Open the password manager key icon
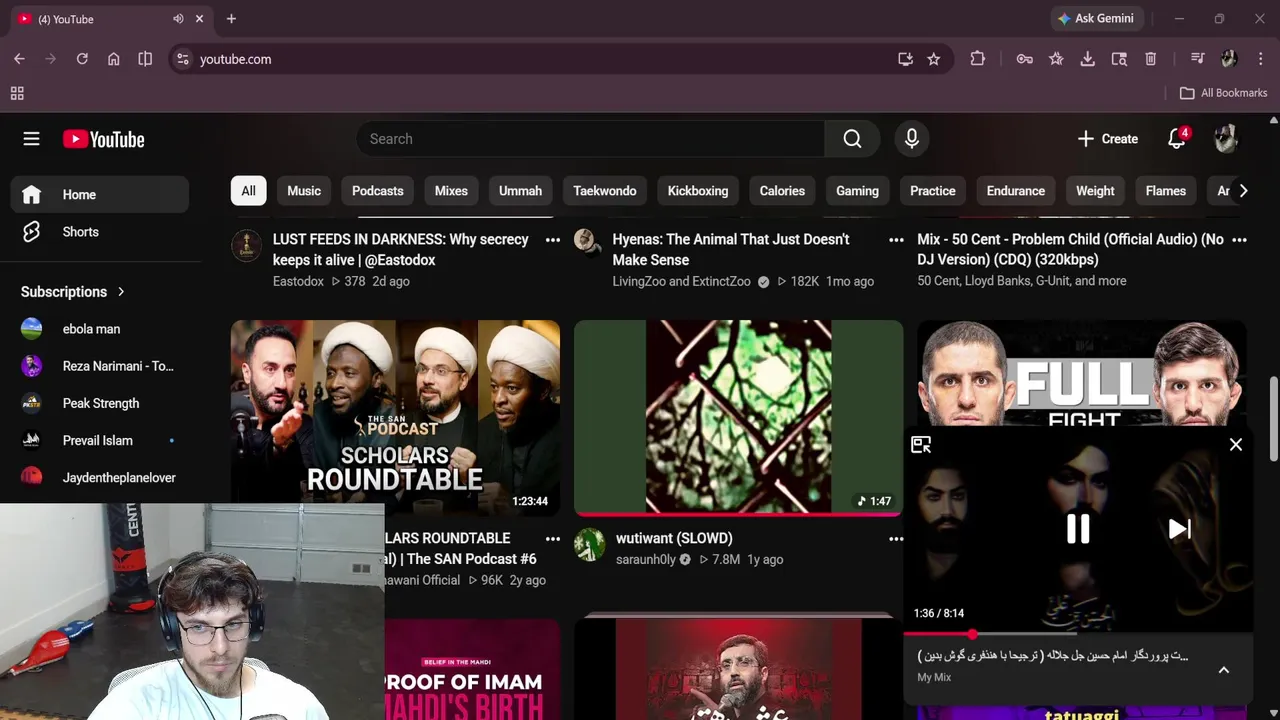The image size is (1280, 720). 1024,59
